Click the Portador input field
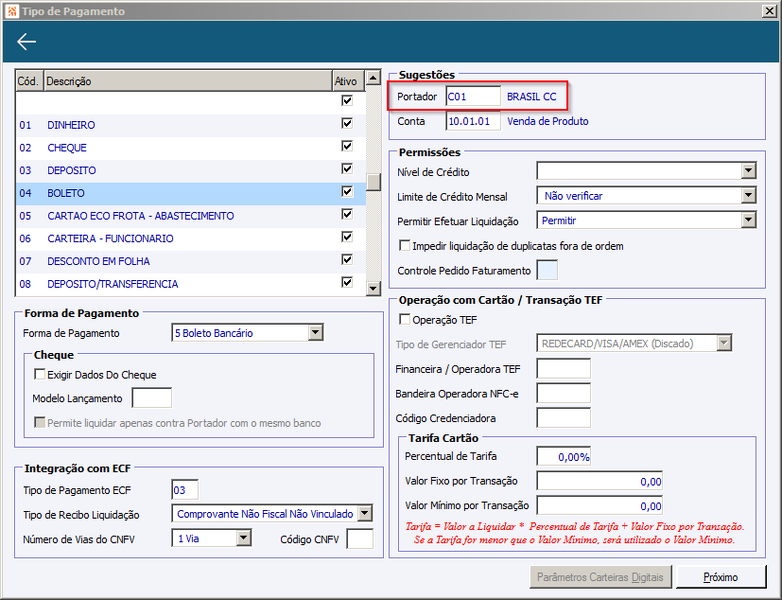This screenshot has height=600, width=782. (x=473, y=96)
